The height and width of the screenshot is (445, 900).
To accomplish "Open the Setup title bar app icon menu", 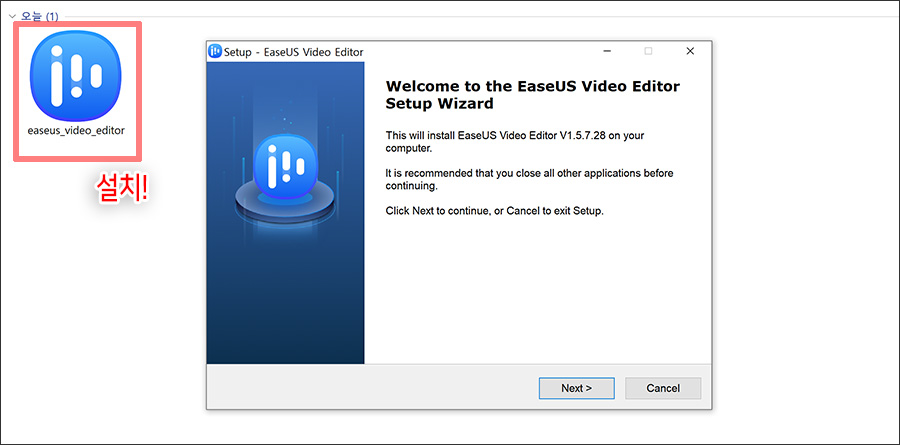I will [x=215, y=51].
